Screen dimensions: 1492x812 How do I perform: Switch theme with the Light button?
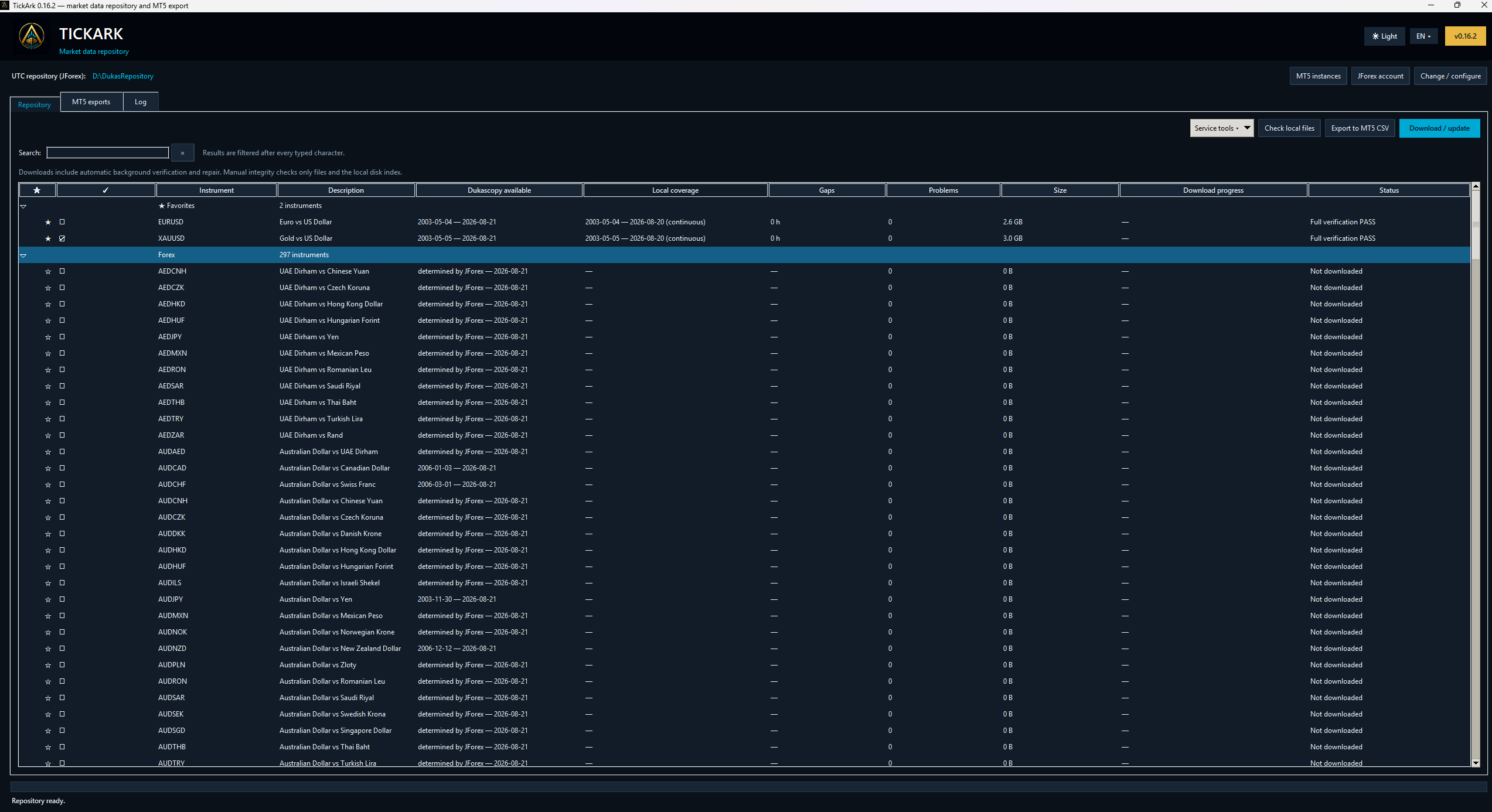pyautogui.click(x=1384, y=36)
